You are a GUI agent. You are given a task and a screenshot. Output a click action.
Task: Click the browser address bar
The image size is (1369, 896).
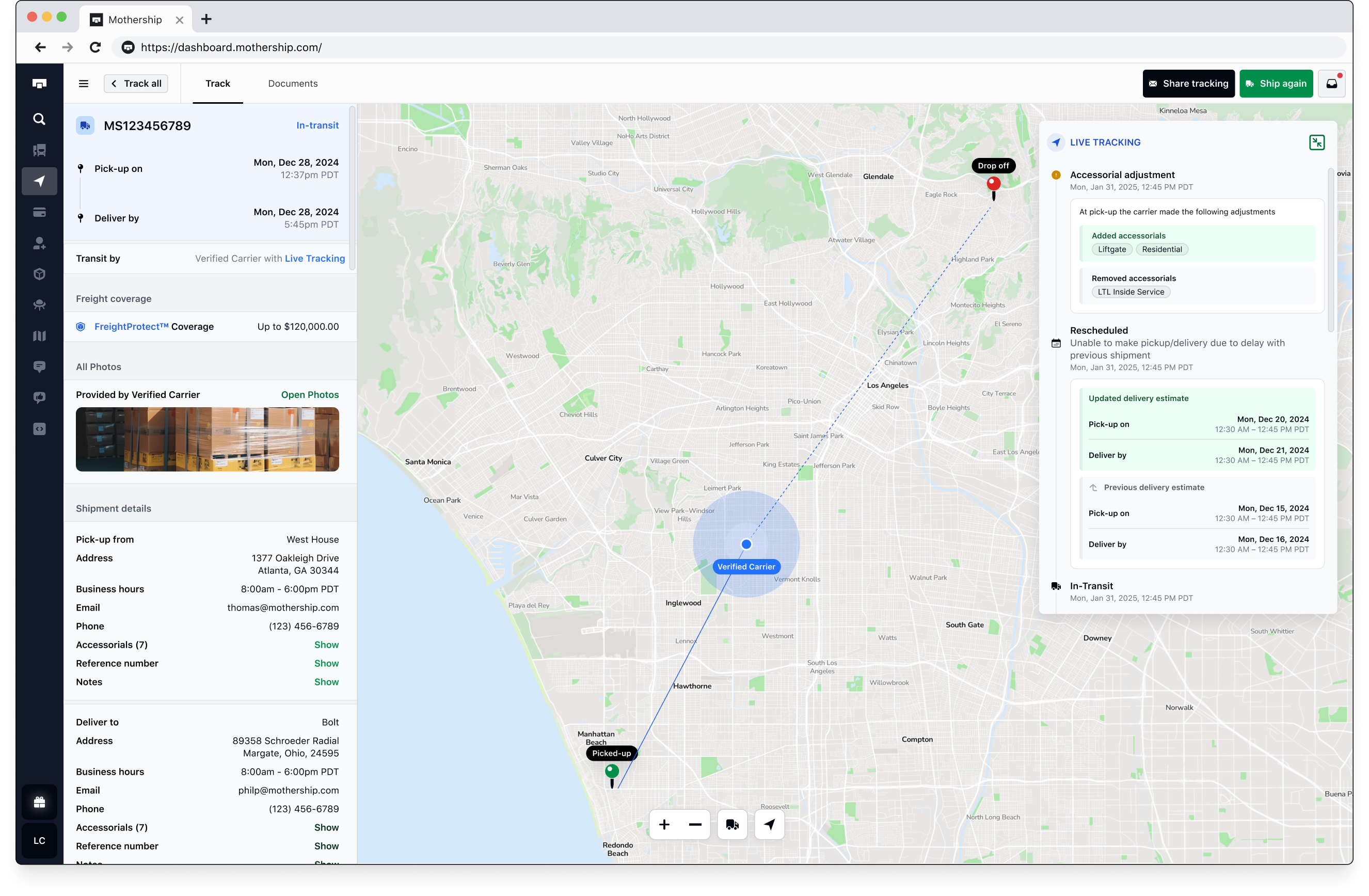(x=728, y=47)
